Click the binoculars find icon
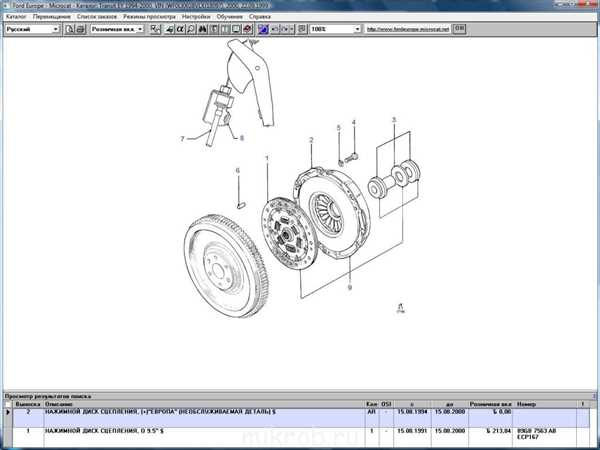The width and height of the screenshot is (600, 450). (x=202, y=29)
